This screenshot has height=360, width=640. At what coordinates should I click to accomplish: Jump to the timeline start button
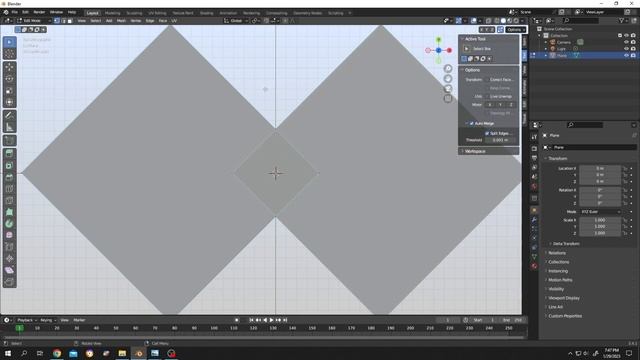[x=251, y=320]
